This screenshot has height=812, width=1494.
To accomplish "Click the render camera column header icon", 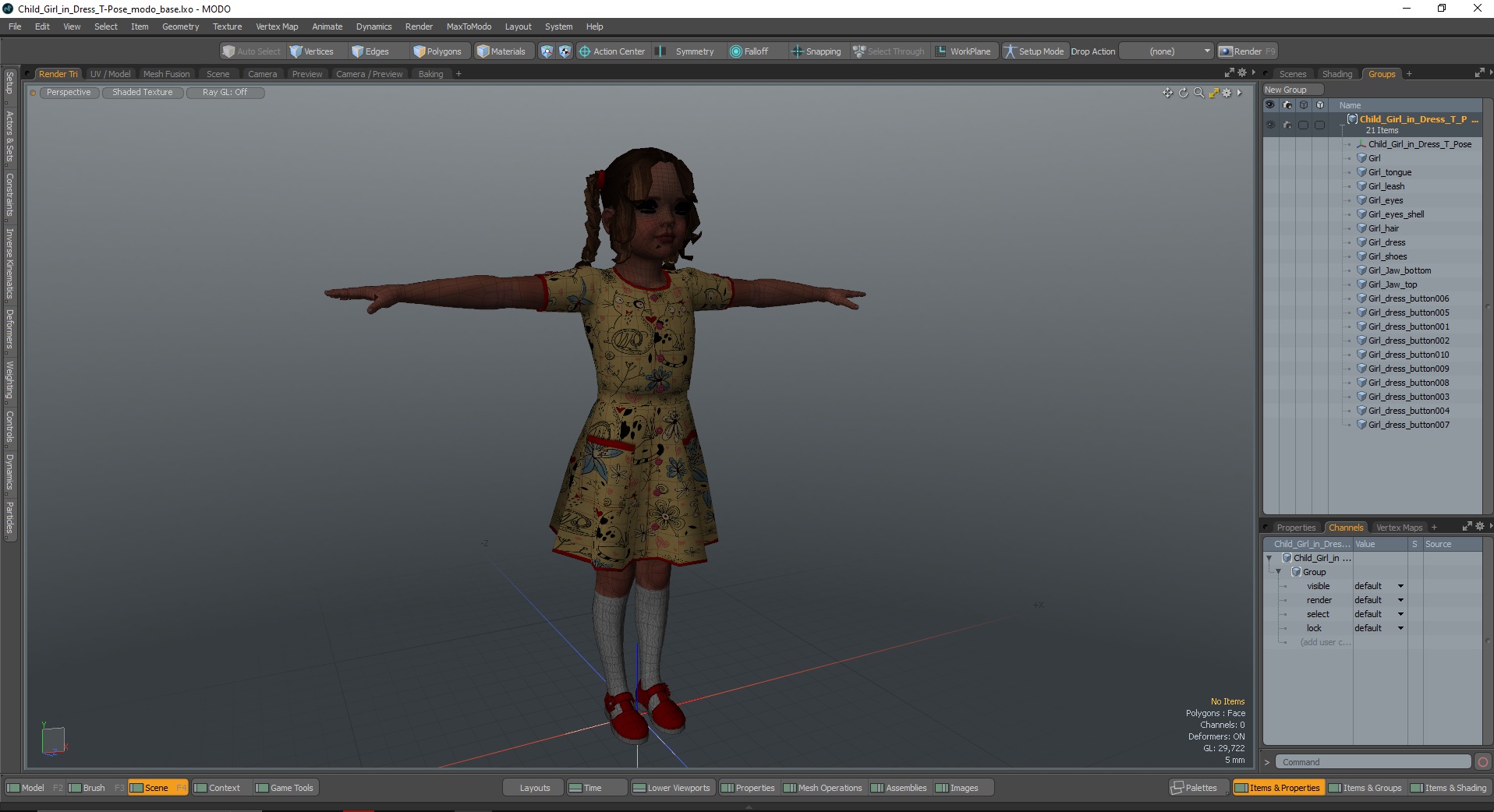I will point(1287,105).
